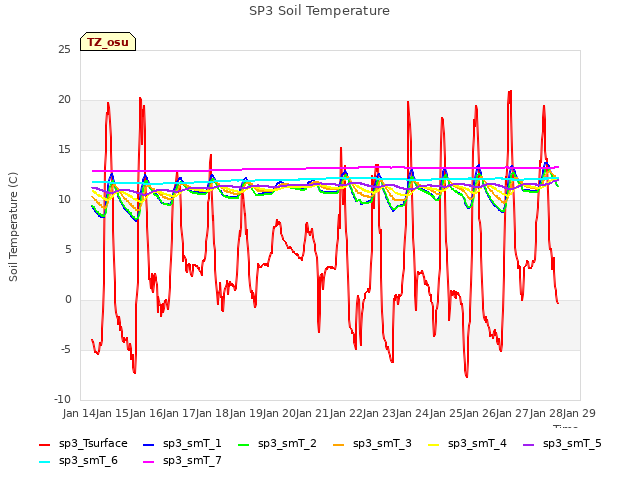The image size is (640, 480).
Task: Click the -10 y-axis tick label
Action: [x=62, y=399]
